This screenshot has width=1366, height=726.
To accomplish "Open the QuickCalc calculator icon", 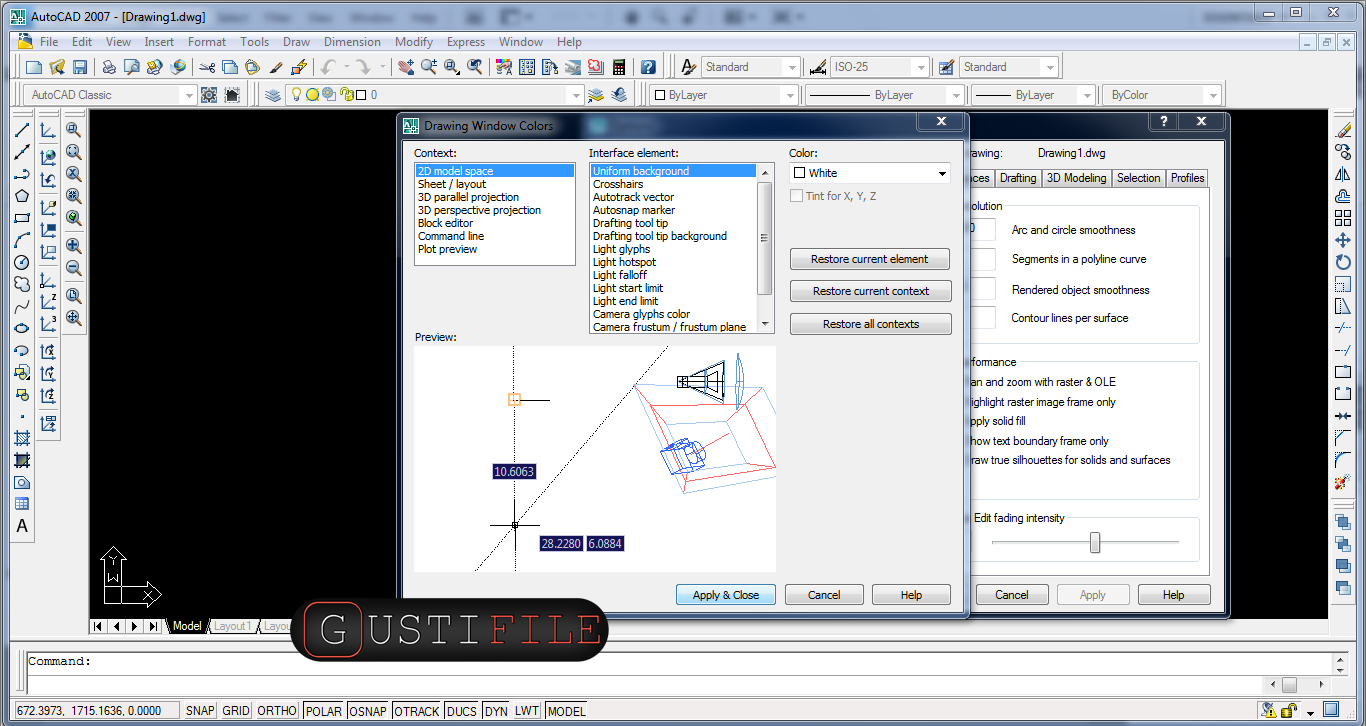I will (619, 67).
